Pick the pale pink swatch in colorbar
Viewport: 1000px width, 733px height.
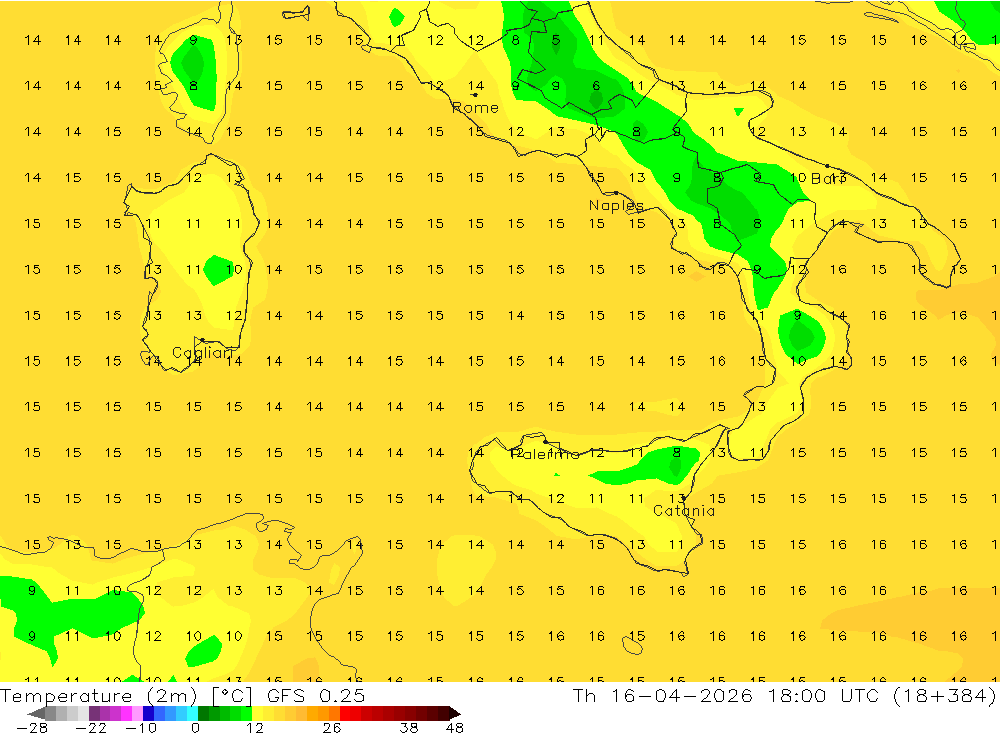[x=137, y=713]
